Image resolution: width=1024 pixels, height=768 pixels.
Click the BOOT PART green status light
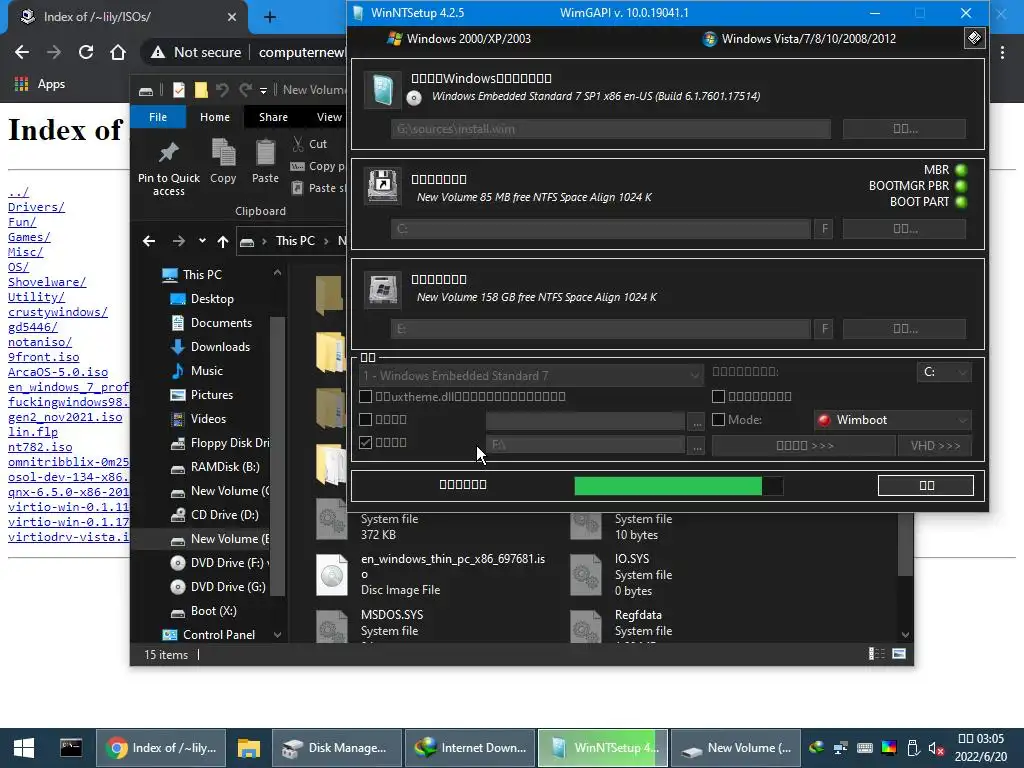click(x=961, y=201)
